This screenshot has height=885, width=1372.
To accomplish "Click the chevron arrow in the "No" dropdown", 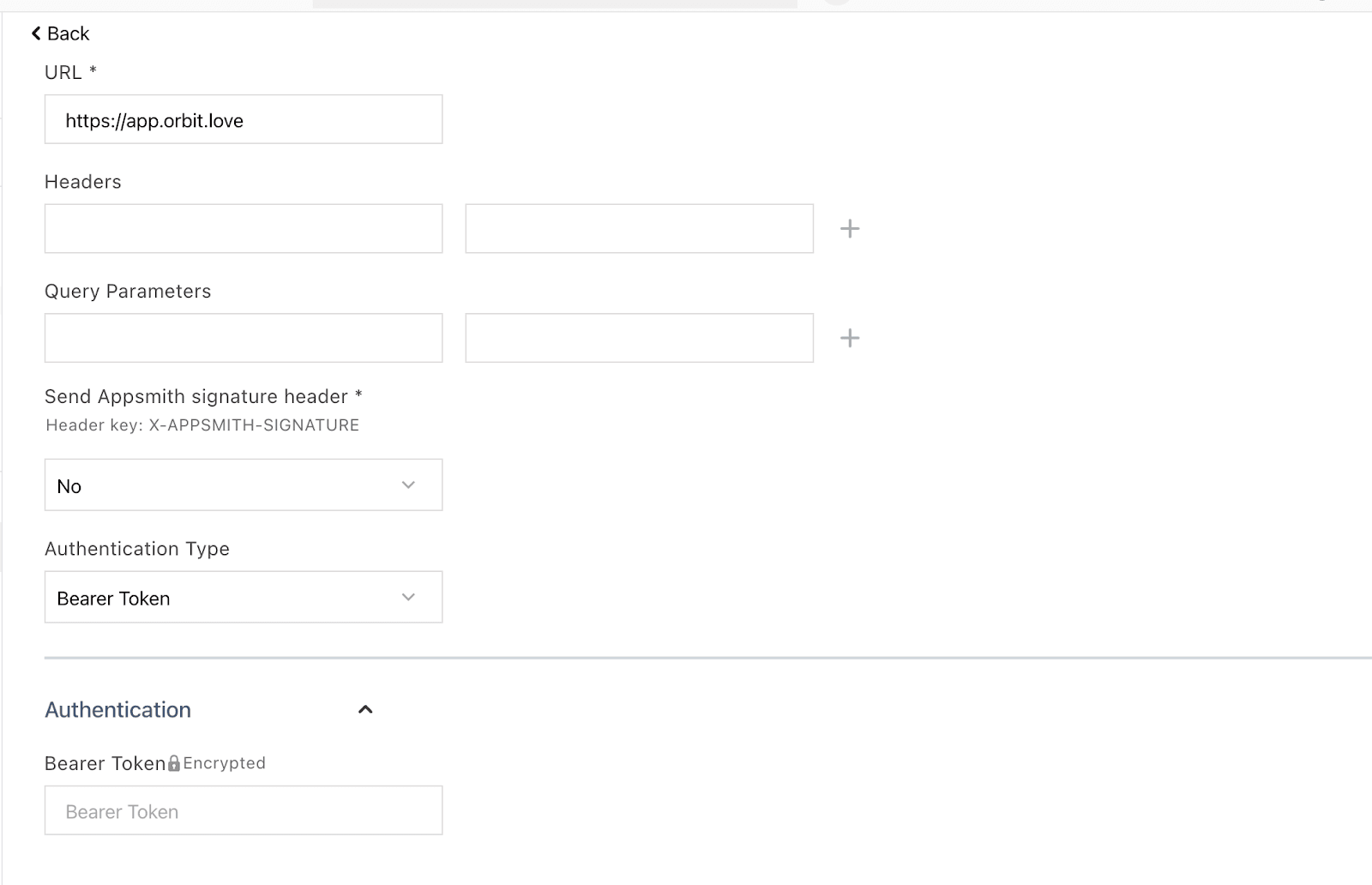I will tap(408, 485).
